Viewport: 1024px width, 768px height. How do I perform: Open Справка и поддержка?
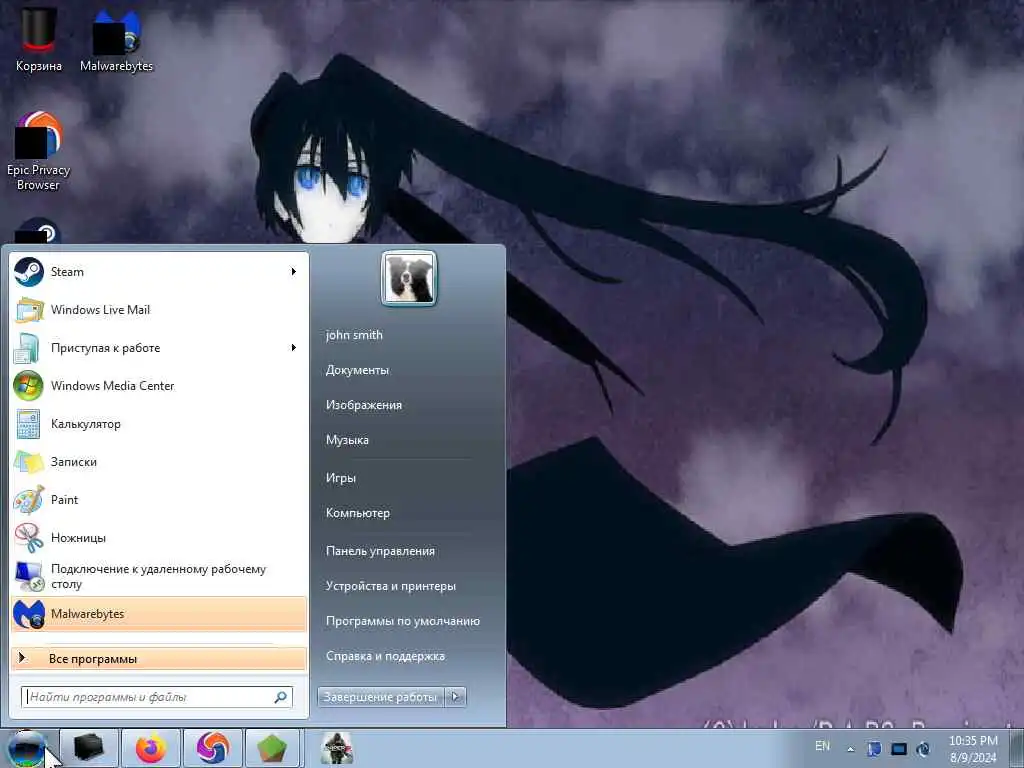point(385,656)
